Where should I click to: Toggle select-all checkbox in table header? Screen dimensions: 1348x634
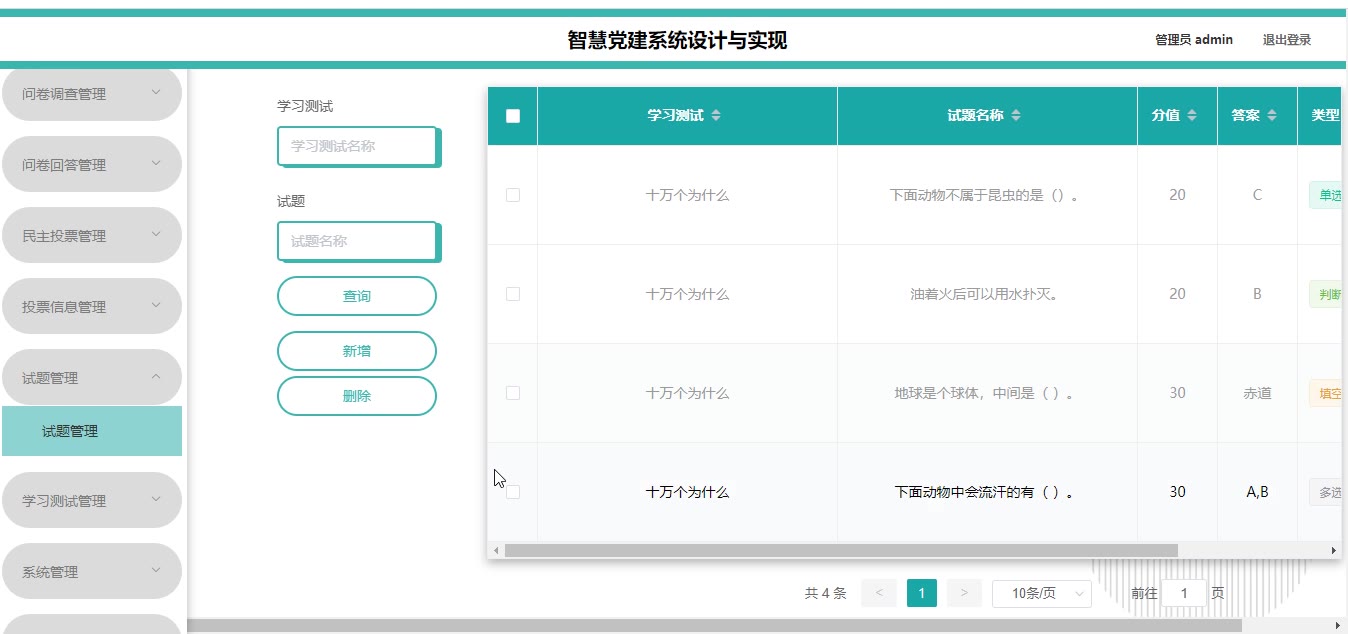[x=513, y=116]
